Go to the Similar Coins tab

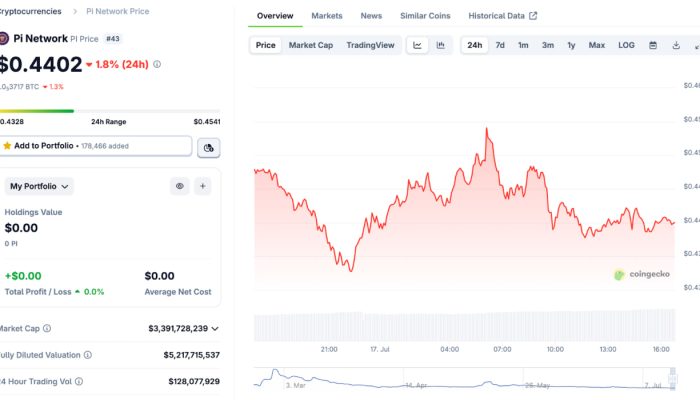pyautogui.click(x=425, y=16)
